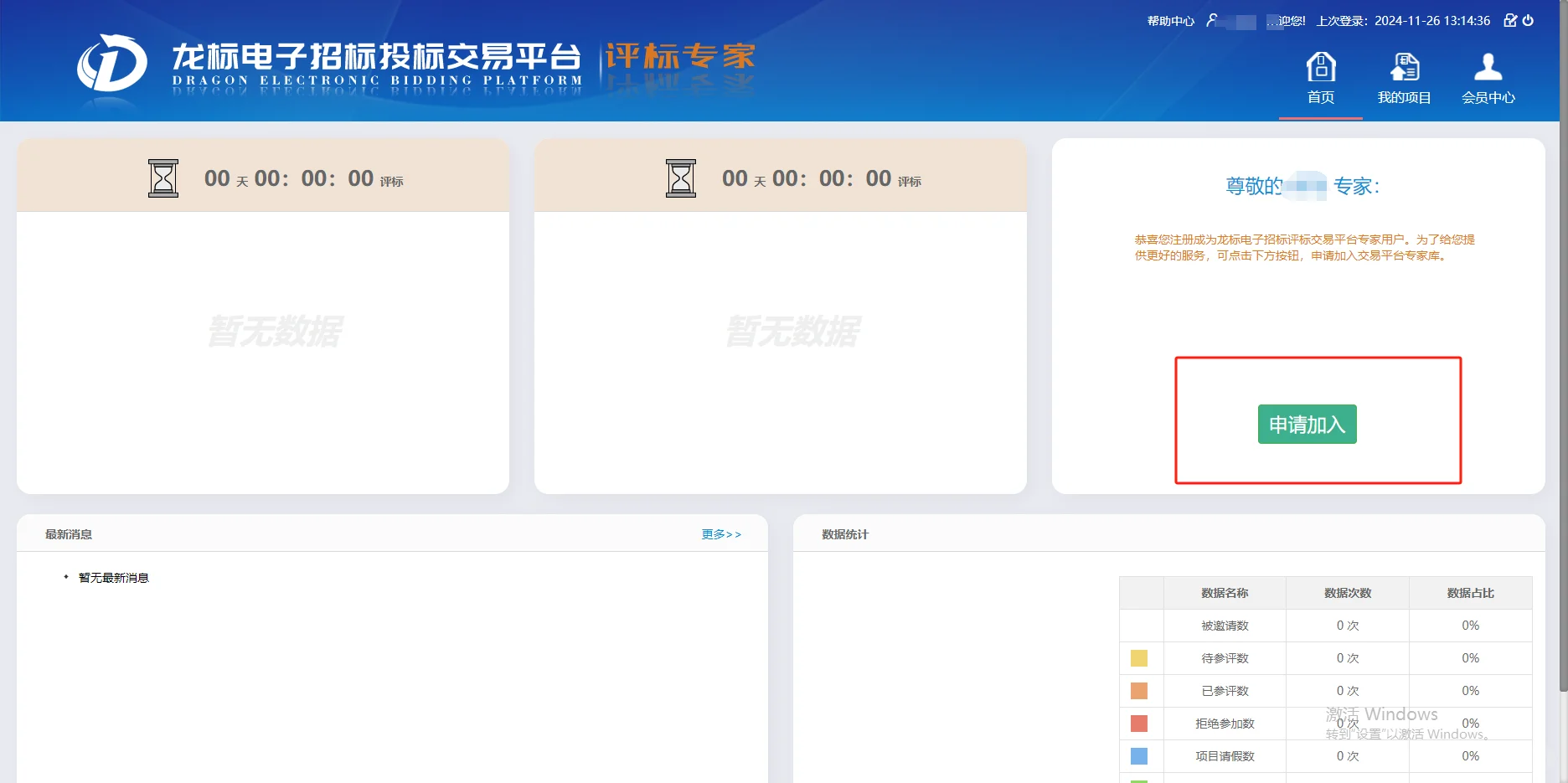
Task: Click the orange swatch beside 已参评数
Action: [x=1139, y=691]
